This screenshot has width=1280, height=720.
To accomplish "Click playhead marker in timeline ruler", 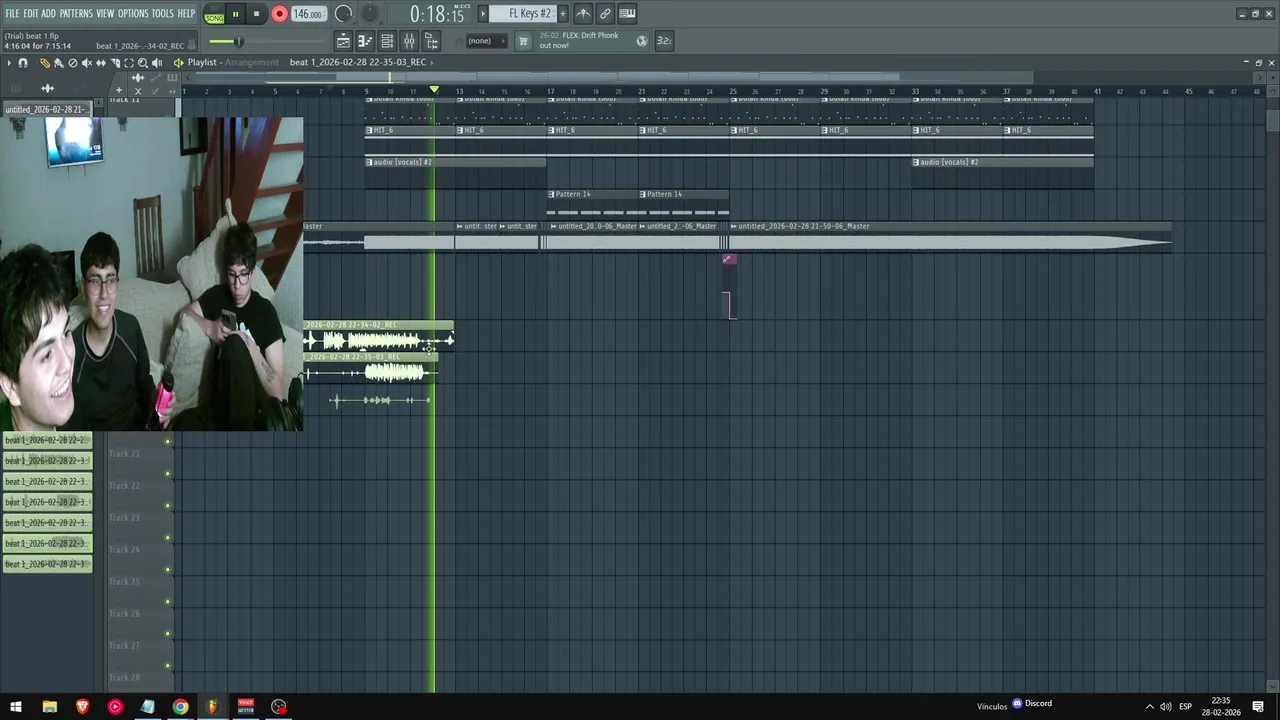I will [434, 90].
